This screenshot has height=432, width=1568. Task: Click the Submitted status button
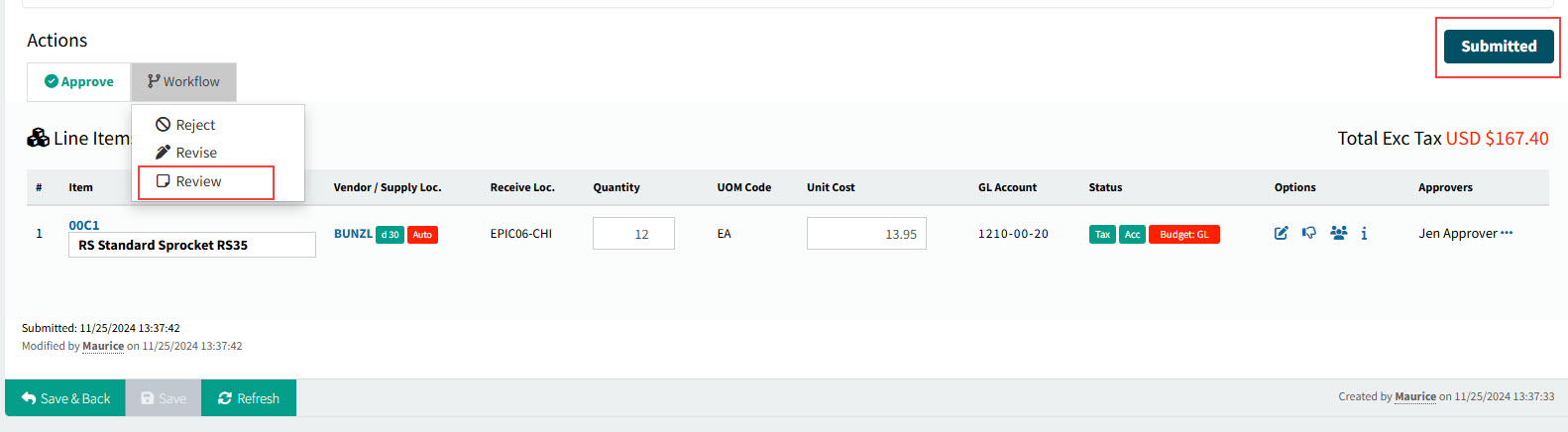coord(1498,47)
